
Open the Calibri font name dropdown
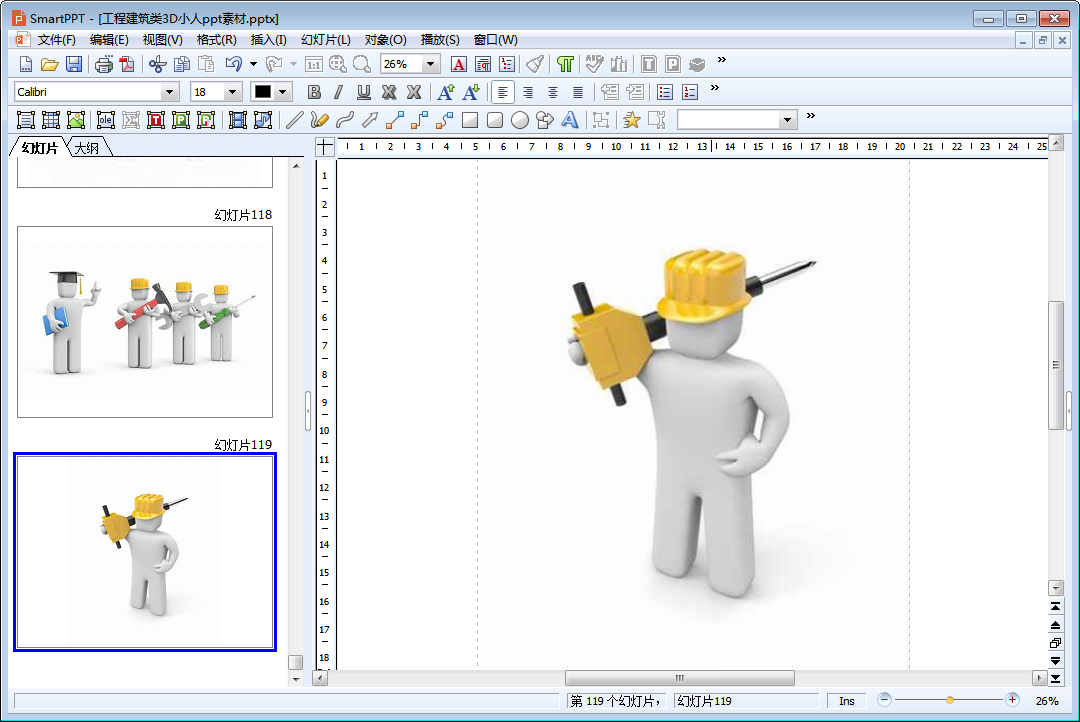[169, 92]
